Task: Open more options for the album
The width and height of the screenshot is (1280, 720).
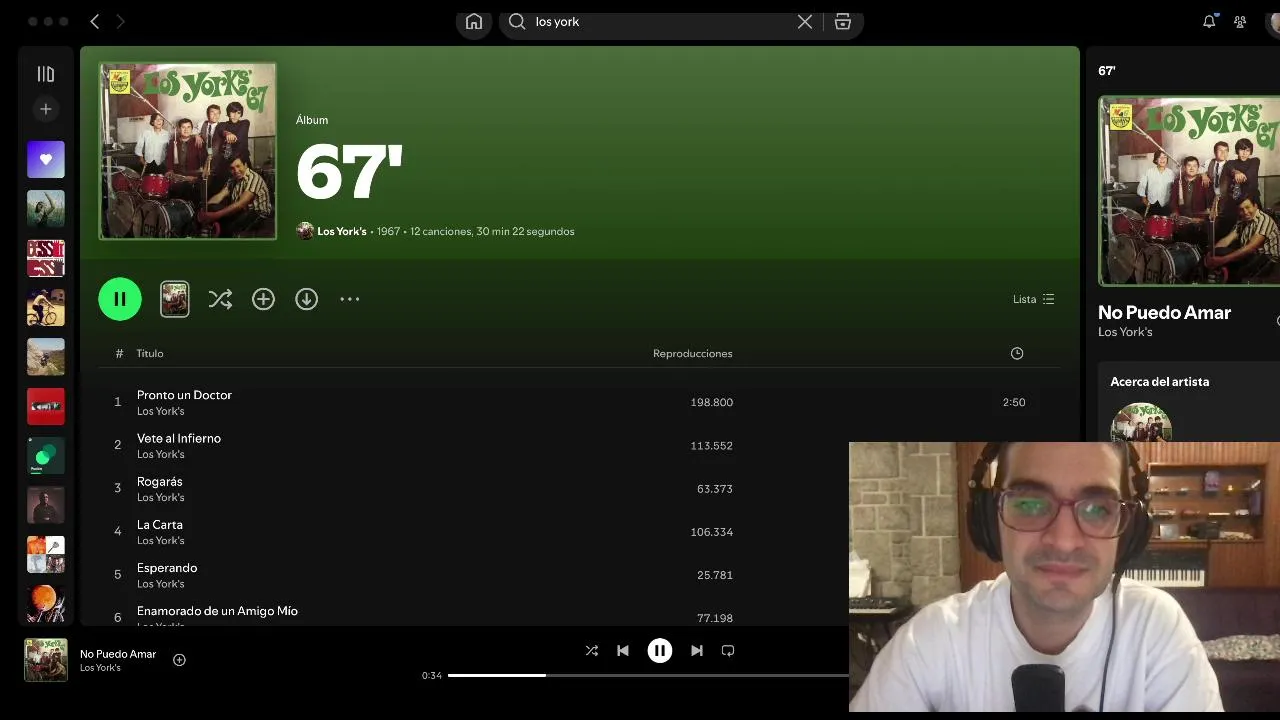Action: pos(349,299)
